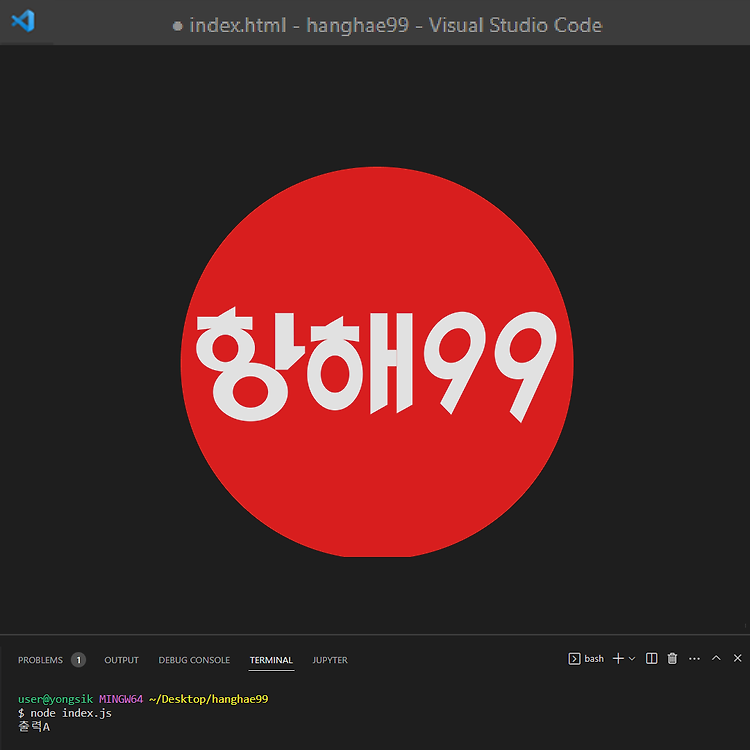Maximize the panel with up chevron

click(716, 658)
